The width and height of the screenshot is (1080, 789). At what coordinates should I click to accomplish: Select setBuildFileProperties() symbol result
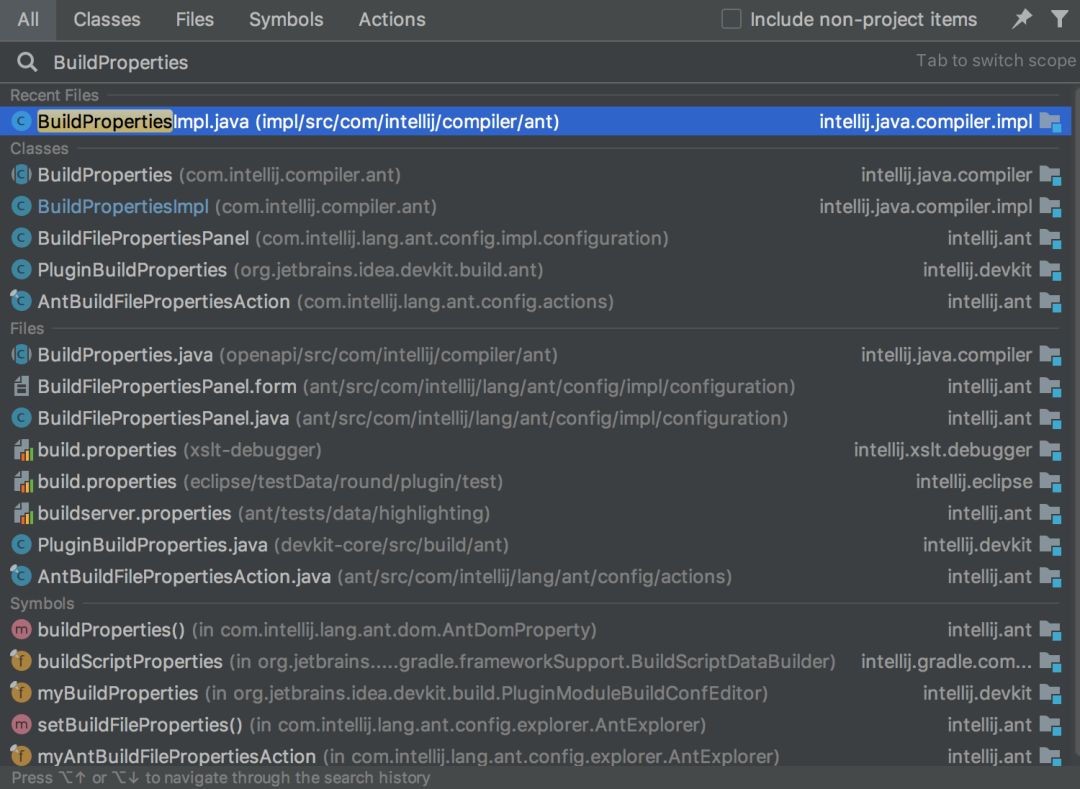click(140, 725)
